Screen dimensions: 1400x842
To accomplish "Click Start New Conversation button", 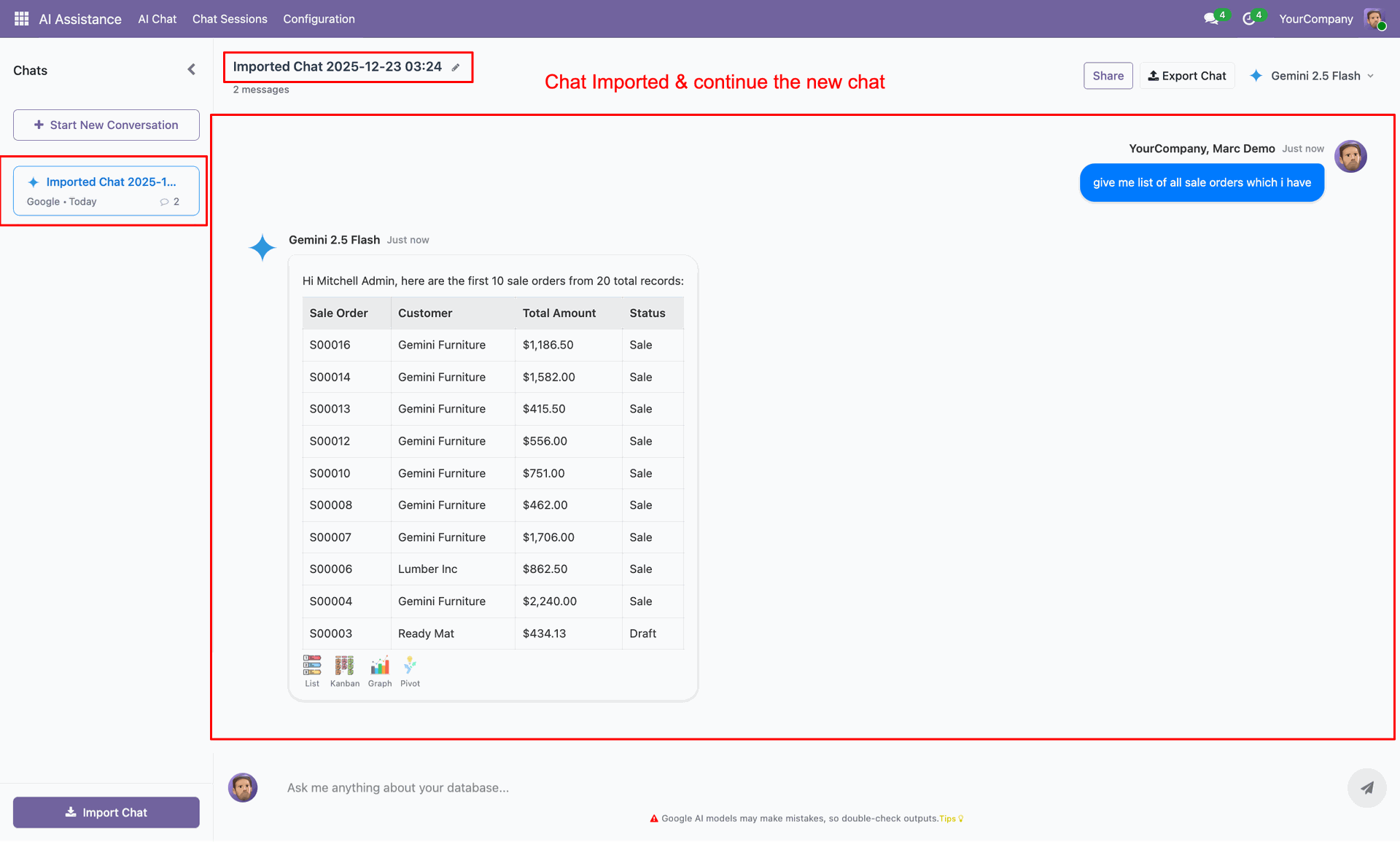I will 106,125.
